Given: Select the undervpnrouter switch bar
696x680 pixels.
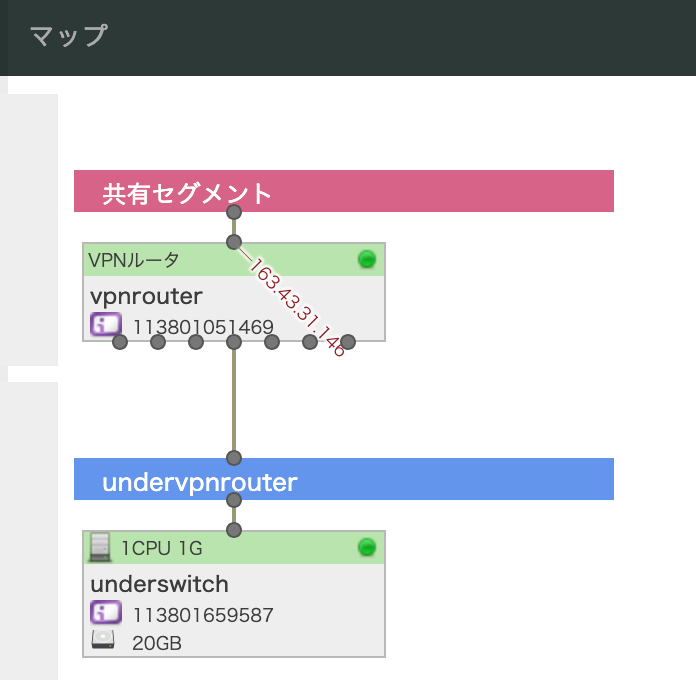Looking at the screenshot, I should (x=344, y=479).
